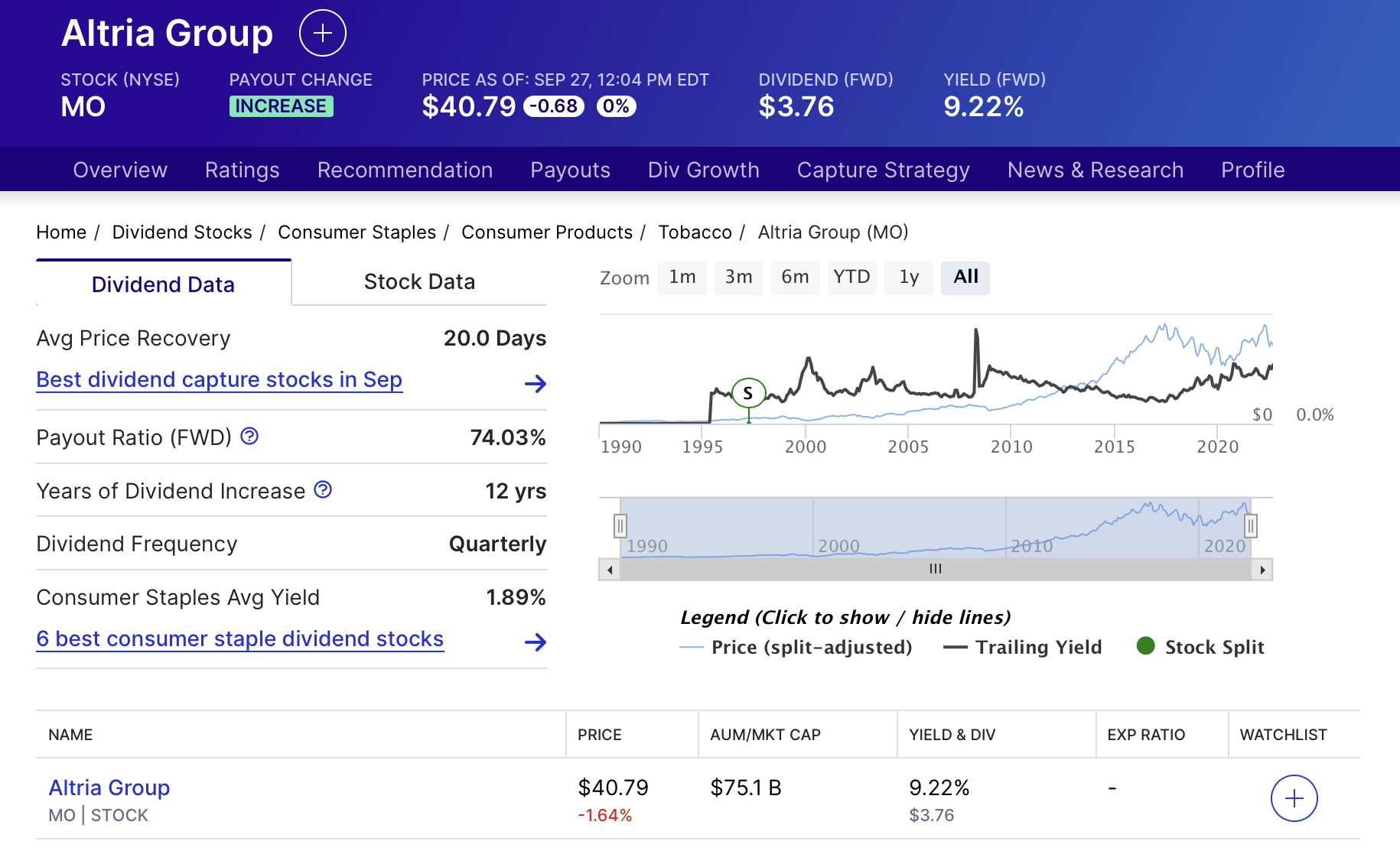Image resolution: width=1400 pixels, height=864 pixels.
Task: Open the Profile nav item
Action: pos(1252,170)
